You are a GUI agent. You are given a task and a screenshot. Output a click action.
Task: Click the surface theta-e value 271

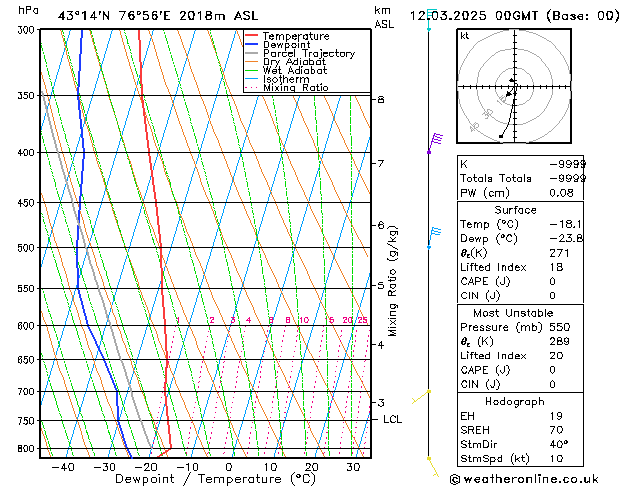tap(560, 253)
